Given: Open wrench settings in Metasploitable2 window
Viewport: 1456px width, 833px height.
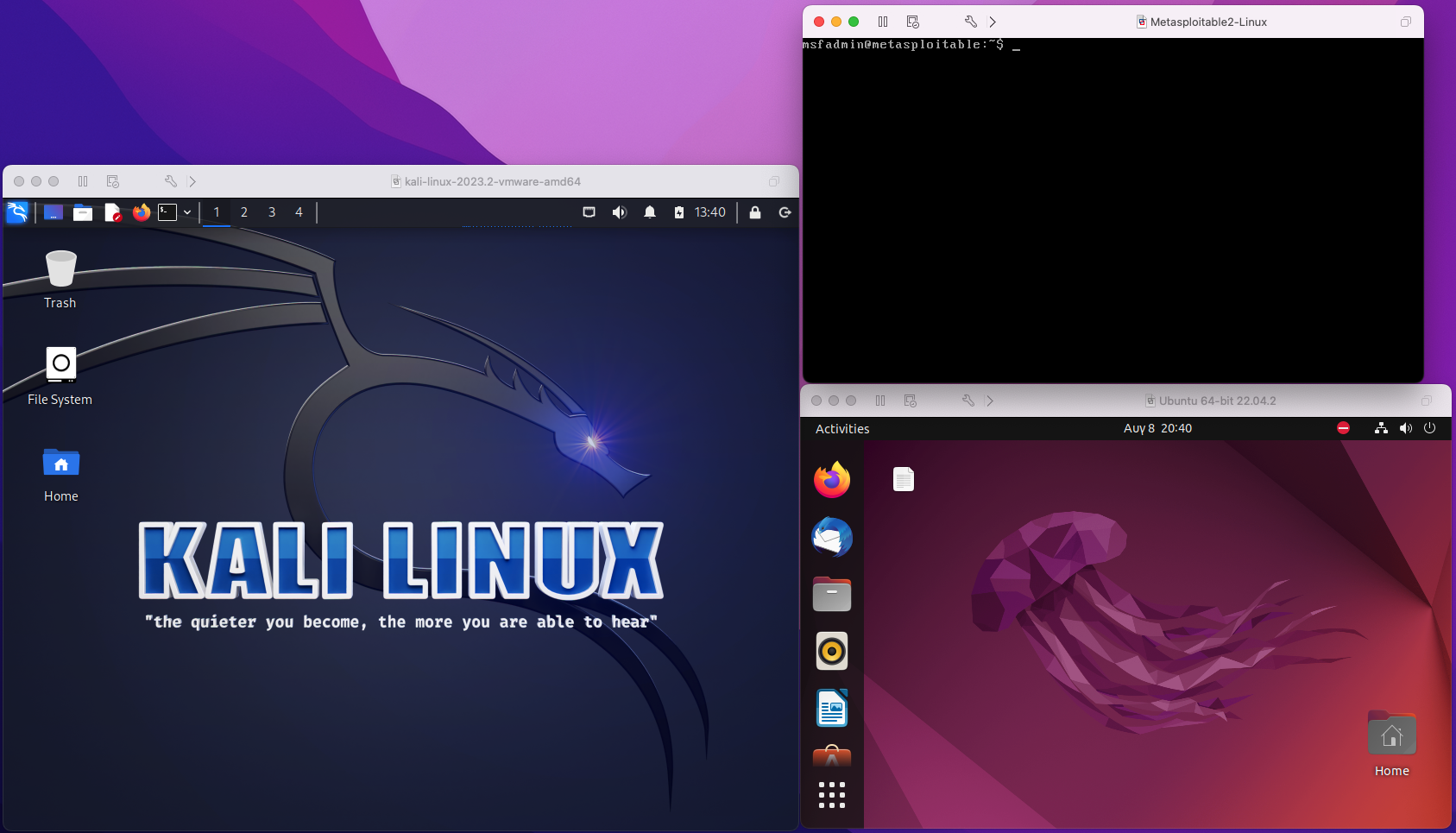Looking at the screenshot, I should pos(971,22).
